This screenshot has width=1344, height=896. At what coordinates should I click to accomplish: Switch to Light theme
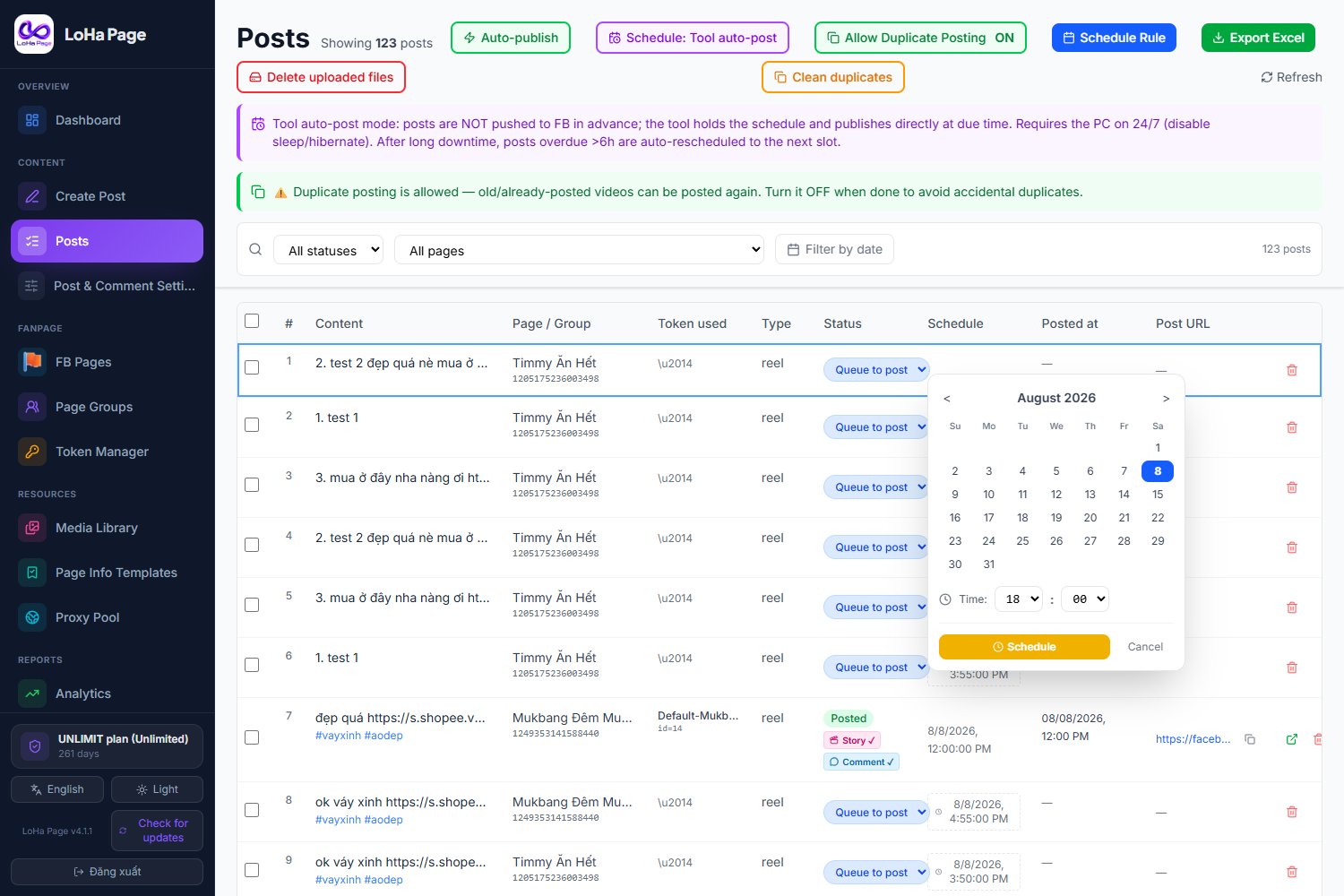coord(157,789)
